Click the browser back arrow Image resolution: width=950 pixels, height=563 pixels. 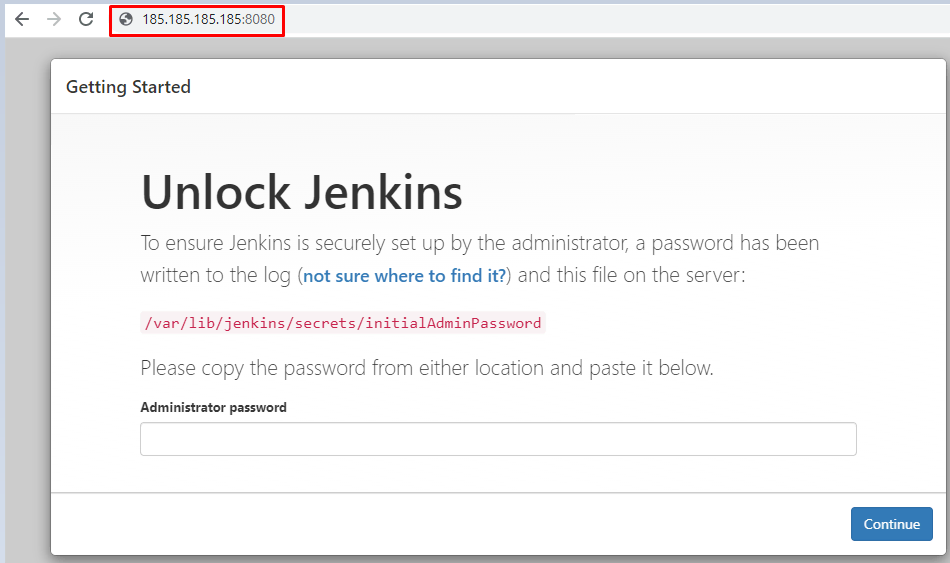pos(22,19)
